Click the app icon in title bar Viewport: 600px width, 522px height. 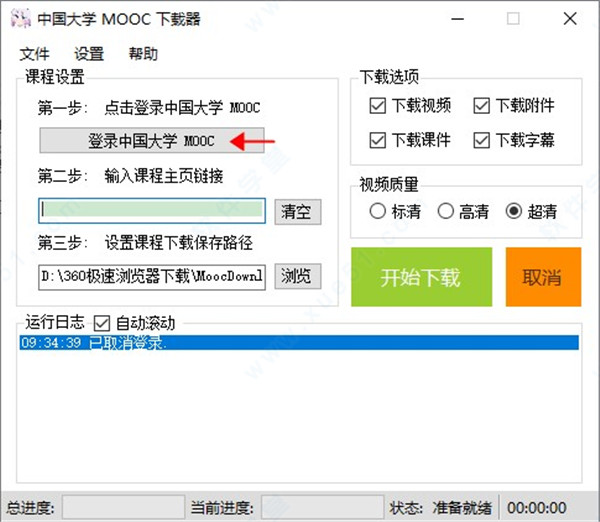21,18
